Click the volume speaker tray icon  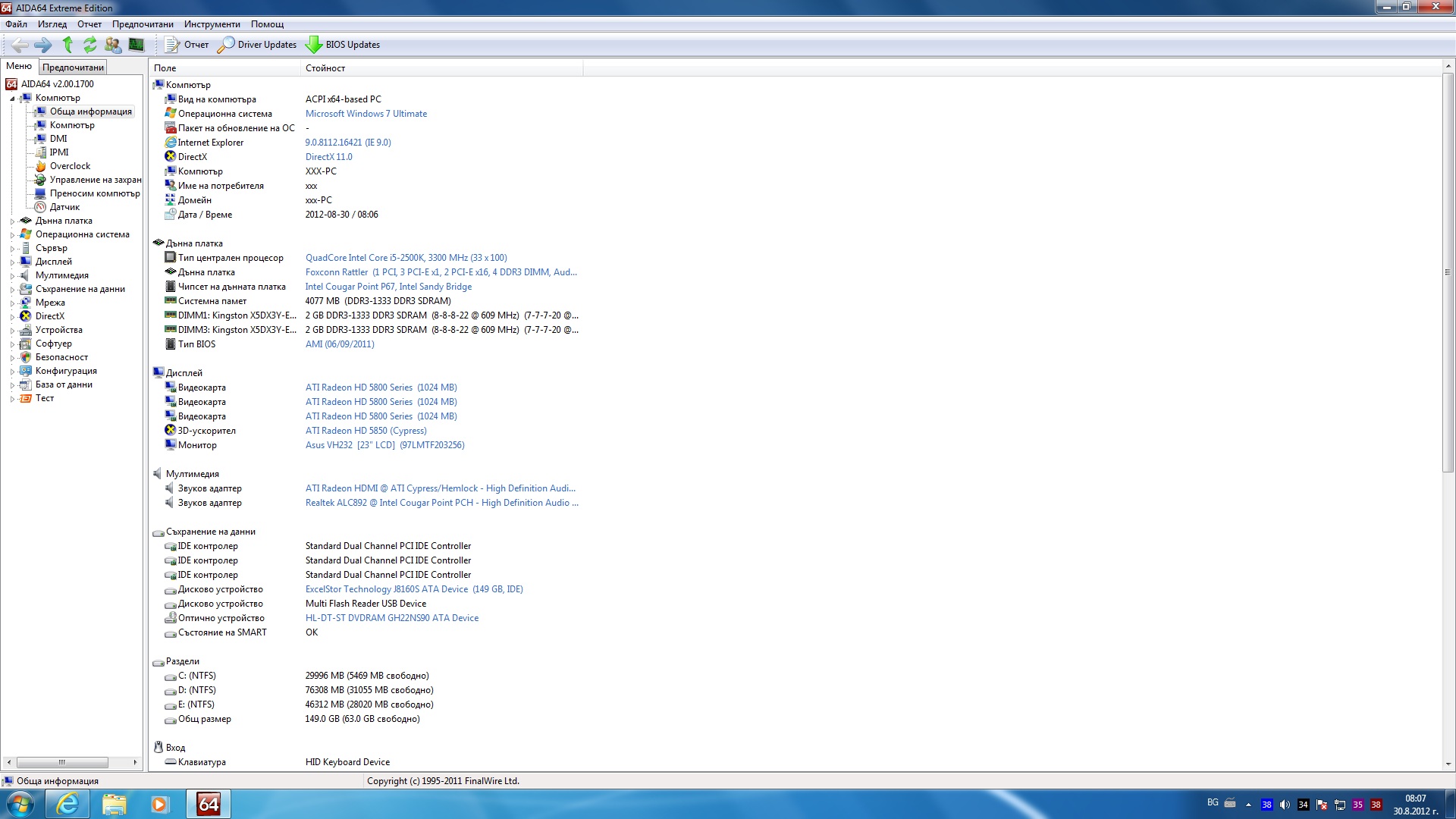pyautogui.click(x=1285, y=805)
